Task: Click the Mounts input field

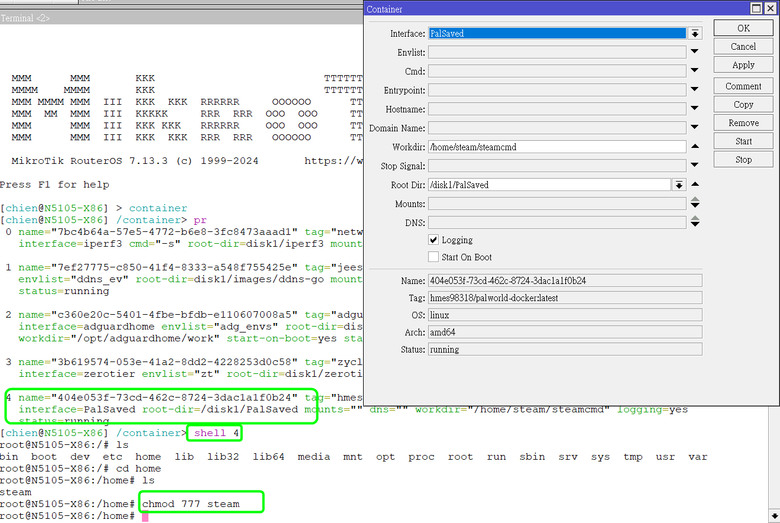Action: coord(557,204)
